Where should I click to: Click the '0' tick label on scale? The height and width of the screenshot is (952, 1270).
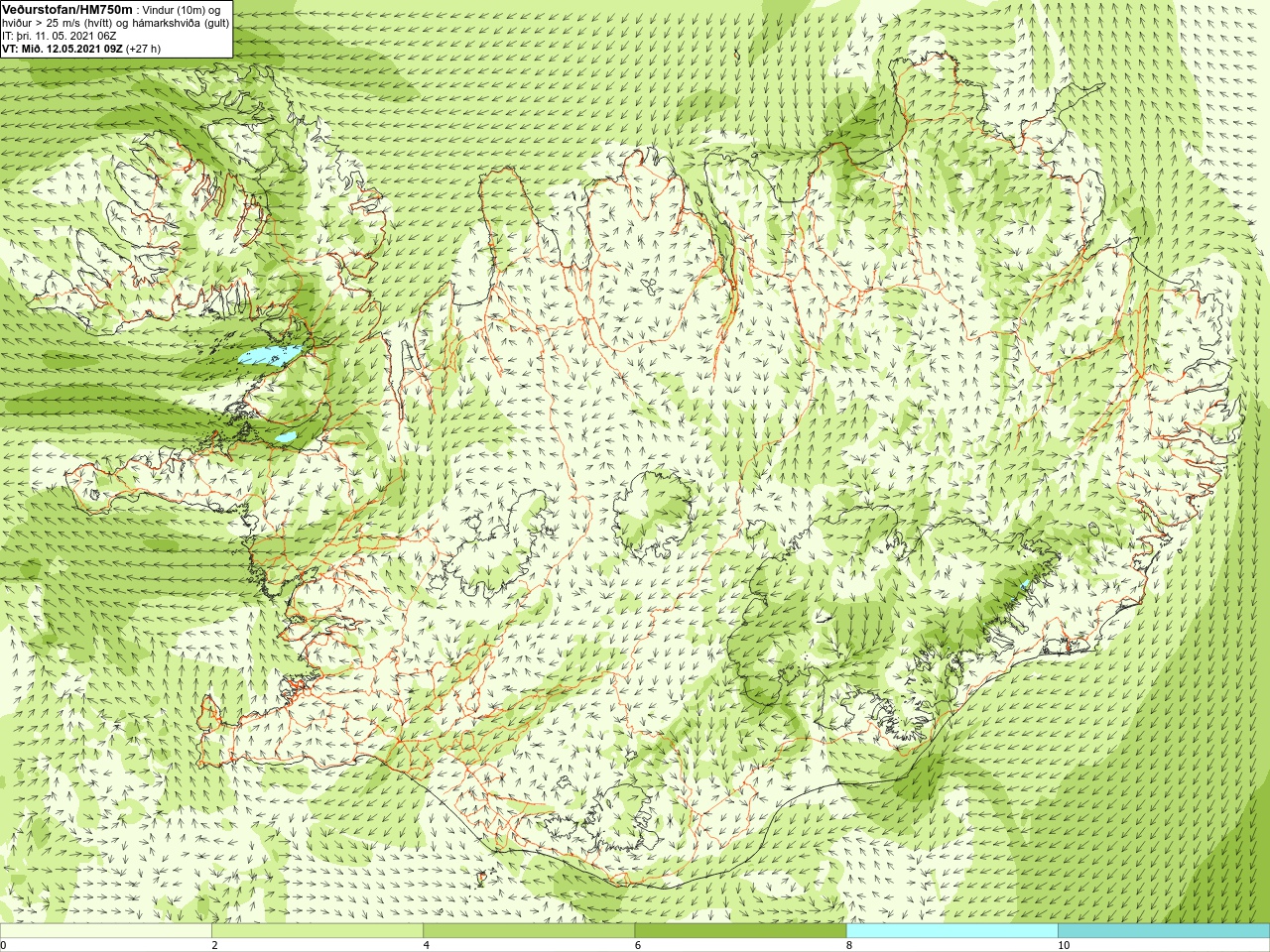3,945
